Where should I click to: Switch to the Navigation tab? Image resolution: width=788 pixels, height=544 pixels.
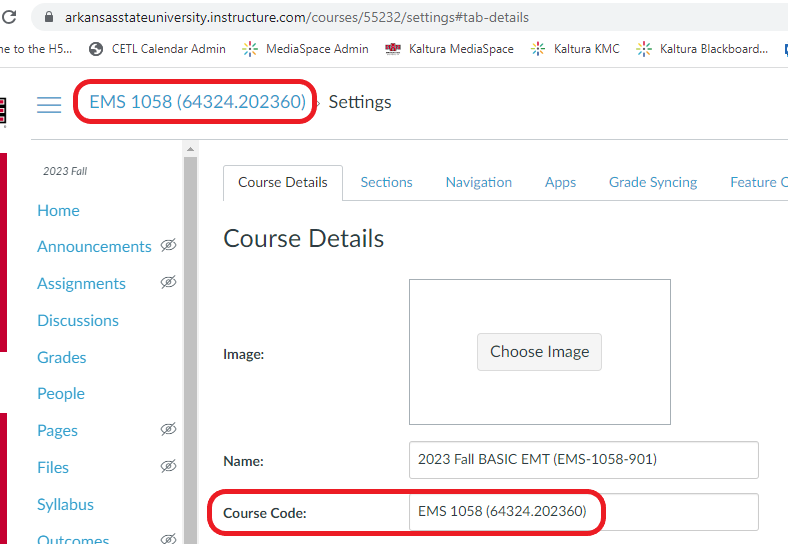coord(479,183)
